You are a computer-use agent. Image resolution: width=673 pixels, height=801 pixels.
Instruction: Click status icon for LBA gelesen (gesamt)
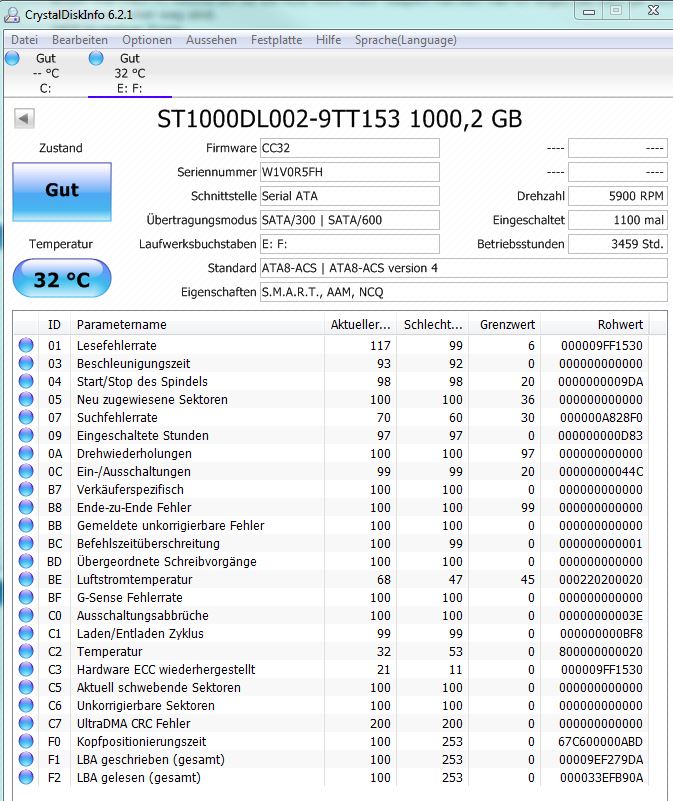coord(26,778)
